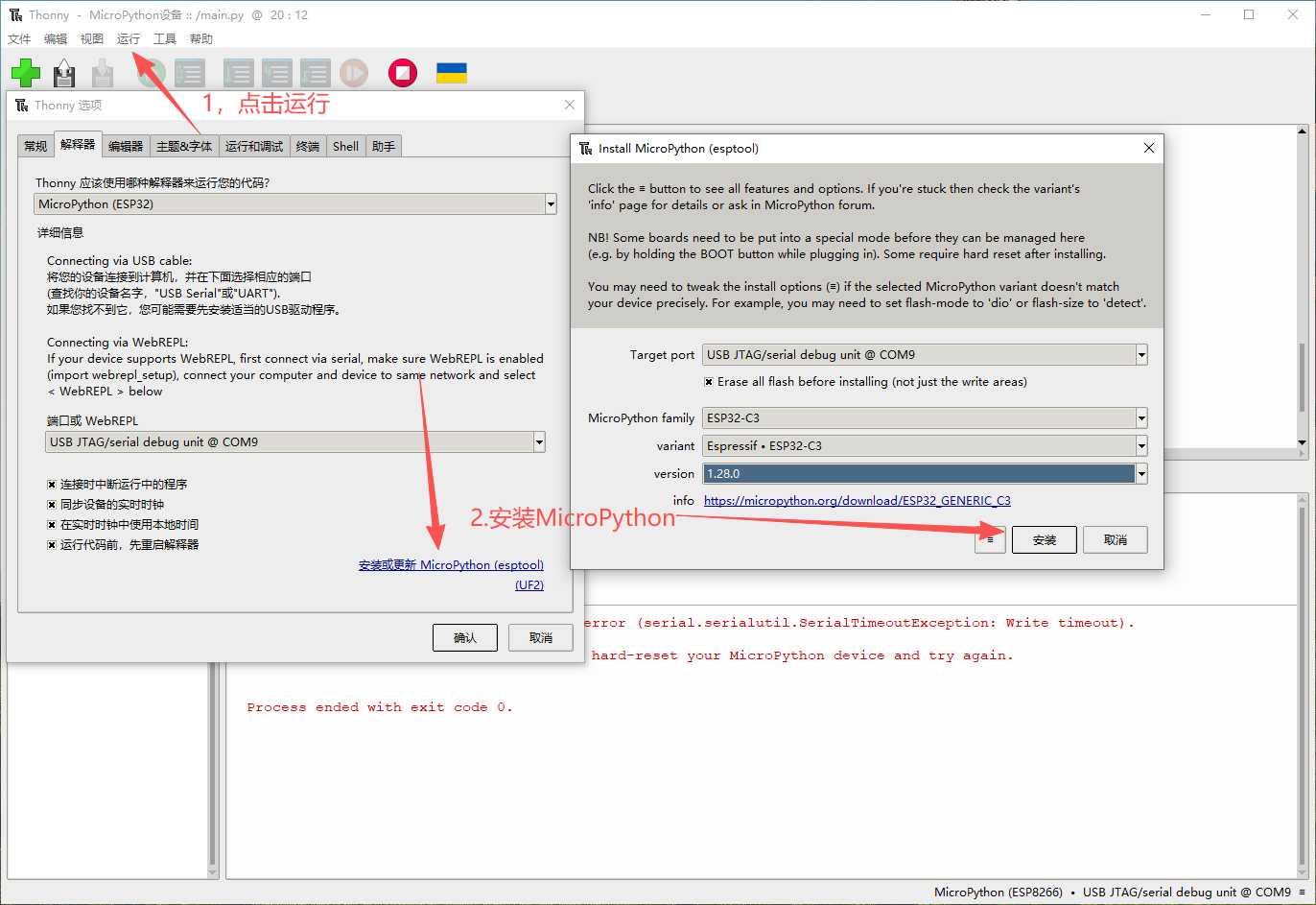Click the left panel scrollbar's down arrow
Image resolution: width=1316 pixels, height=905 pixels.
click(x=213, y=872)
